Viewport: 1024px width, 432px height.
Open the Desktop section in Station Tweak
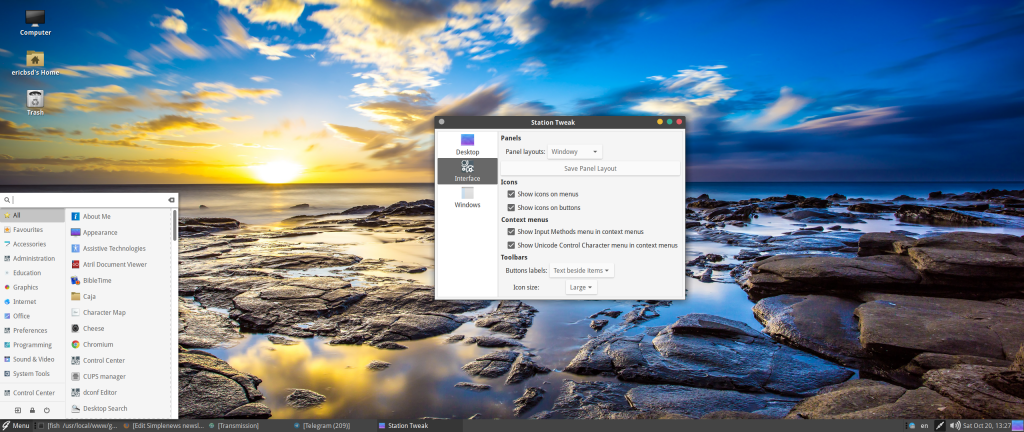click(x=467, y=143)
